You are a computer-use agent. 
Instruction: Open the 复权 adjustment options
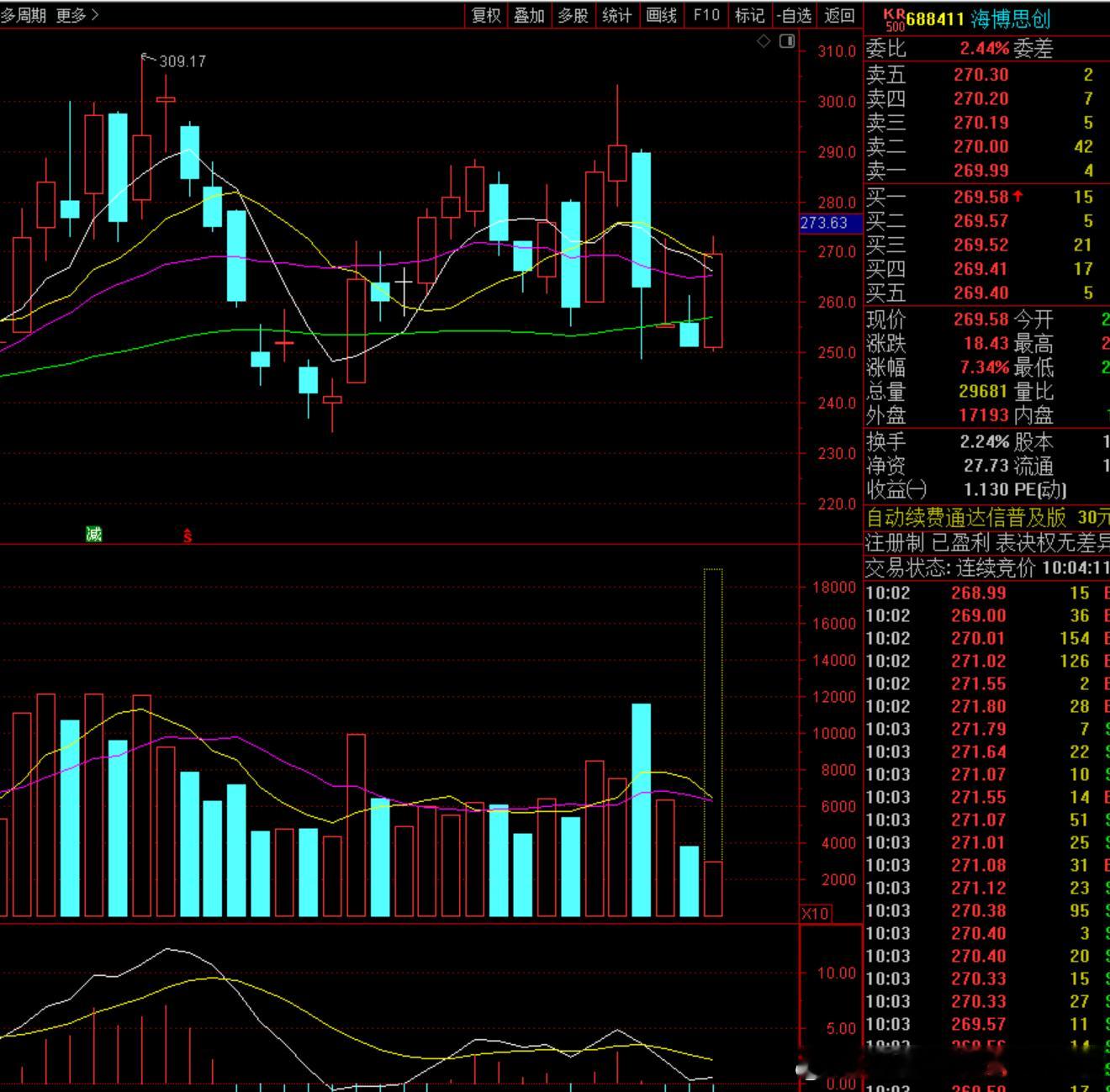click(486, 15)
